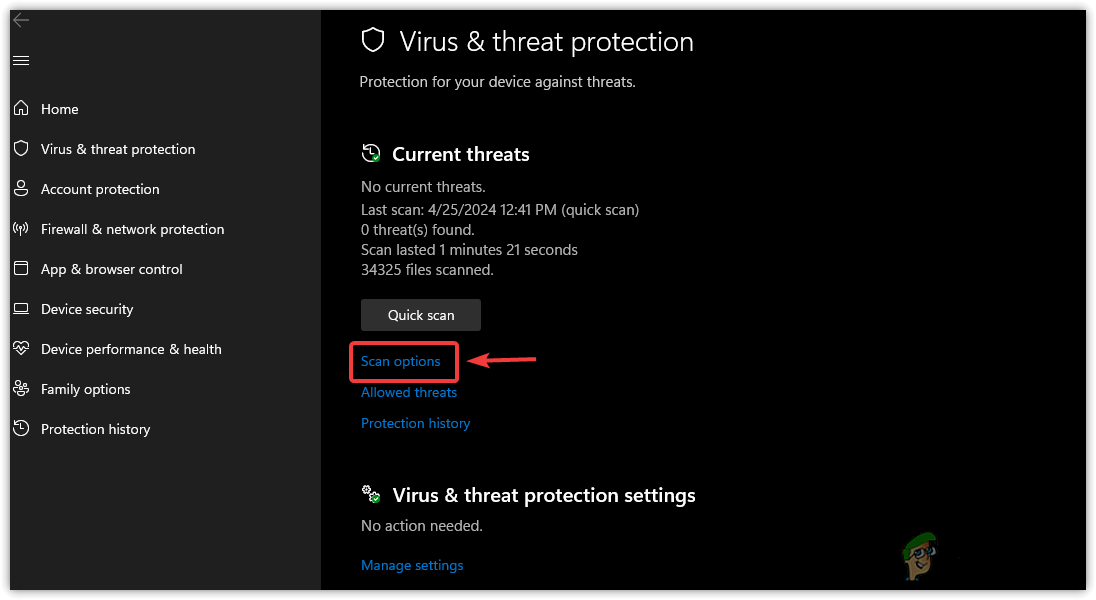Navigate to Device security section
Image resolution: width=1096 pixels, height=600 pixels.
(x=87, y=309)
